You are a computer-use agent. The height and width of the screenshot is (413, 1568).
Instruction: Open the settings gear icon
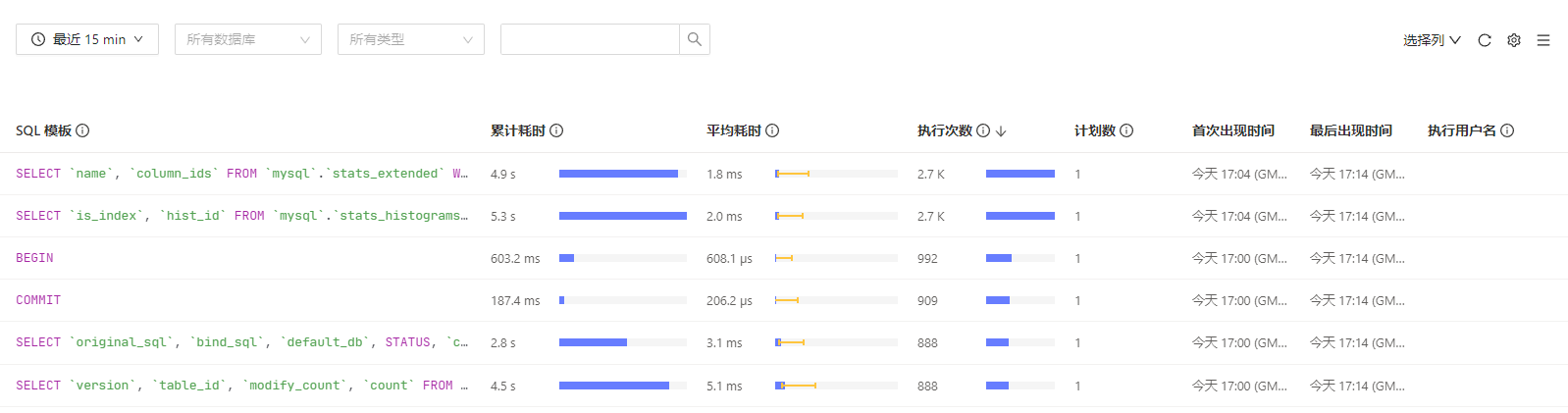point(1514,40)
